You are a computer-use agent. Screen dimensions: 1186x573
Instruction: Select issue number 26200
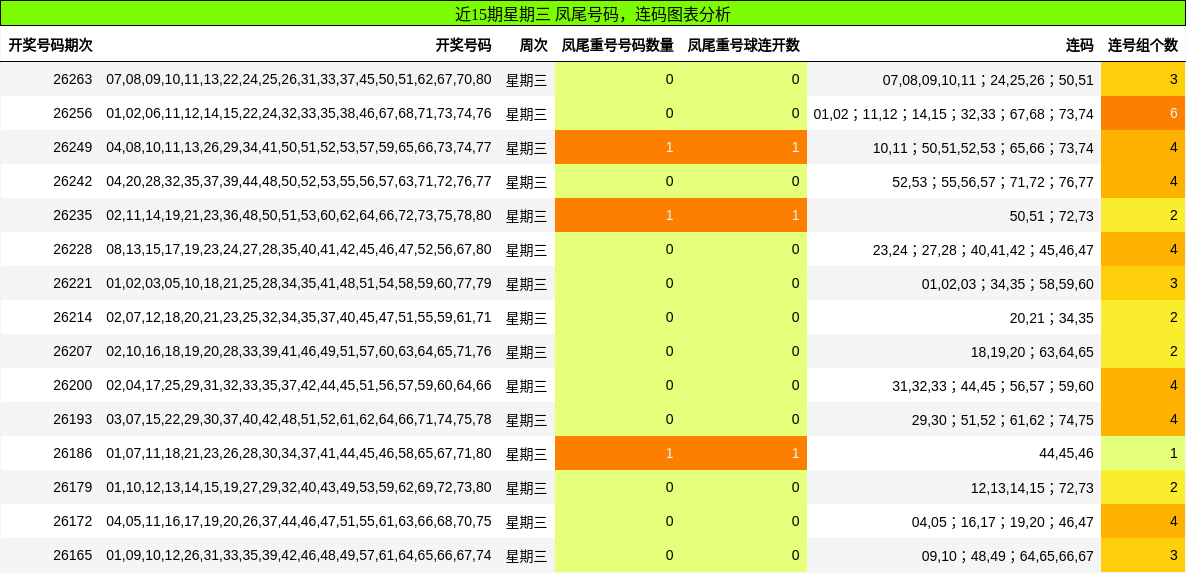tap(73, 386)
